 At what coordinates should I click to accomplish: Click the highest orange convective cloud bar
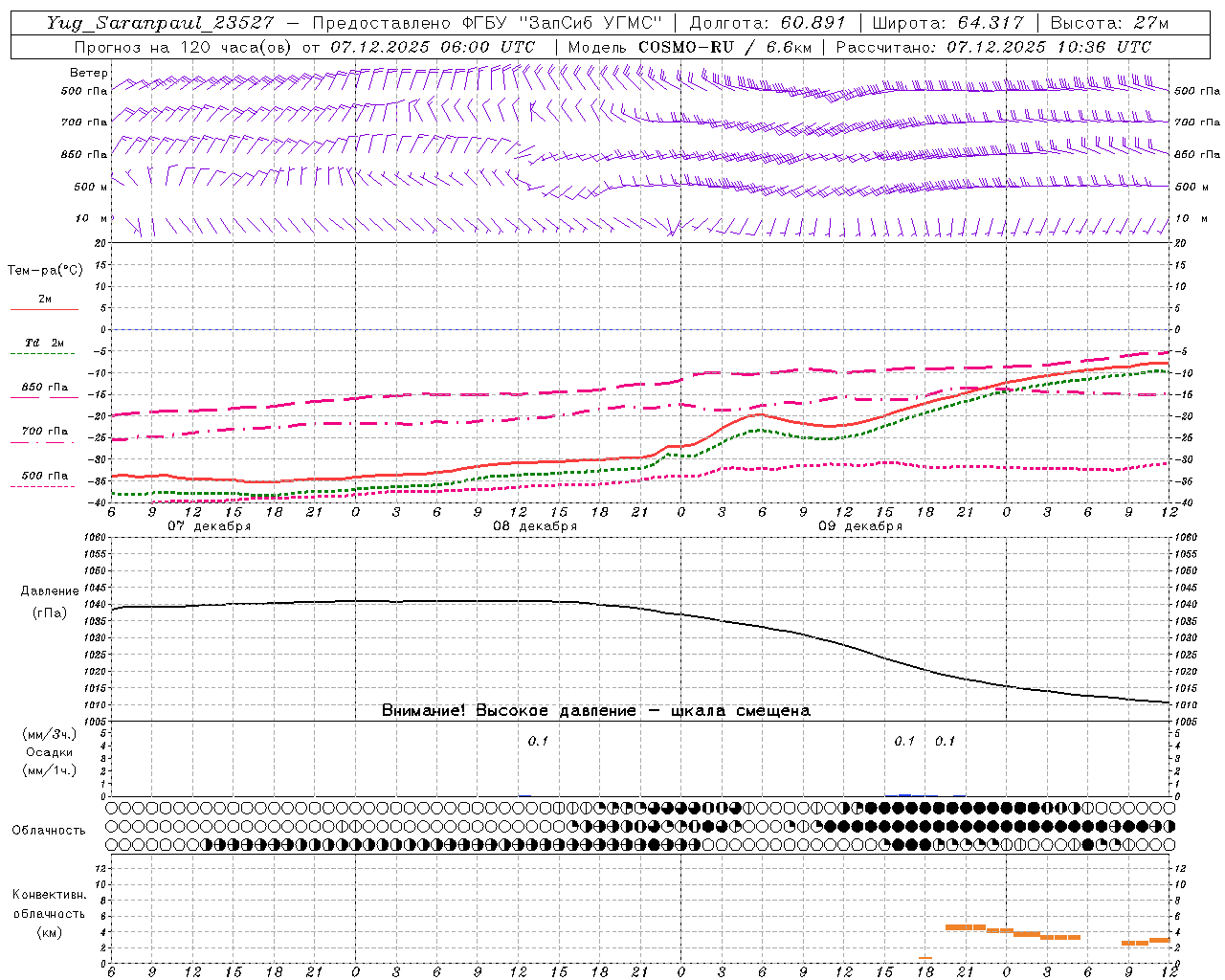(965, 926)
